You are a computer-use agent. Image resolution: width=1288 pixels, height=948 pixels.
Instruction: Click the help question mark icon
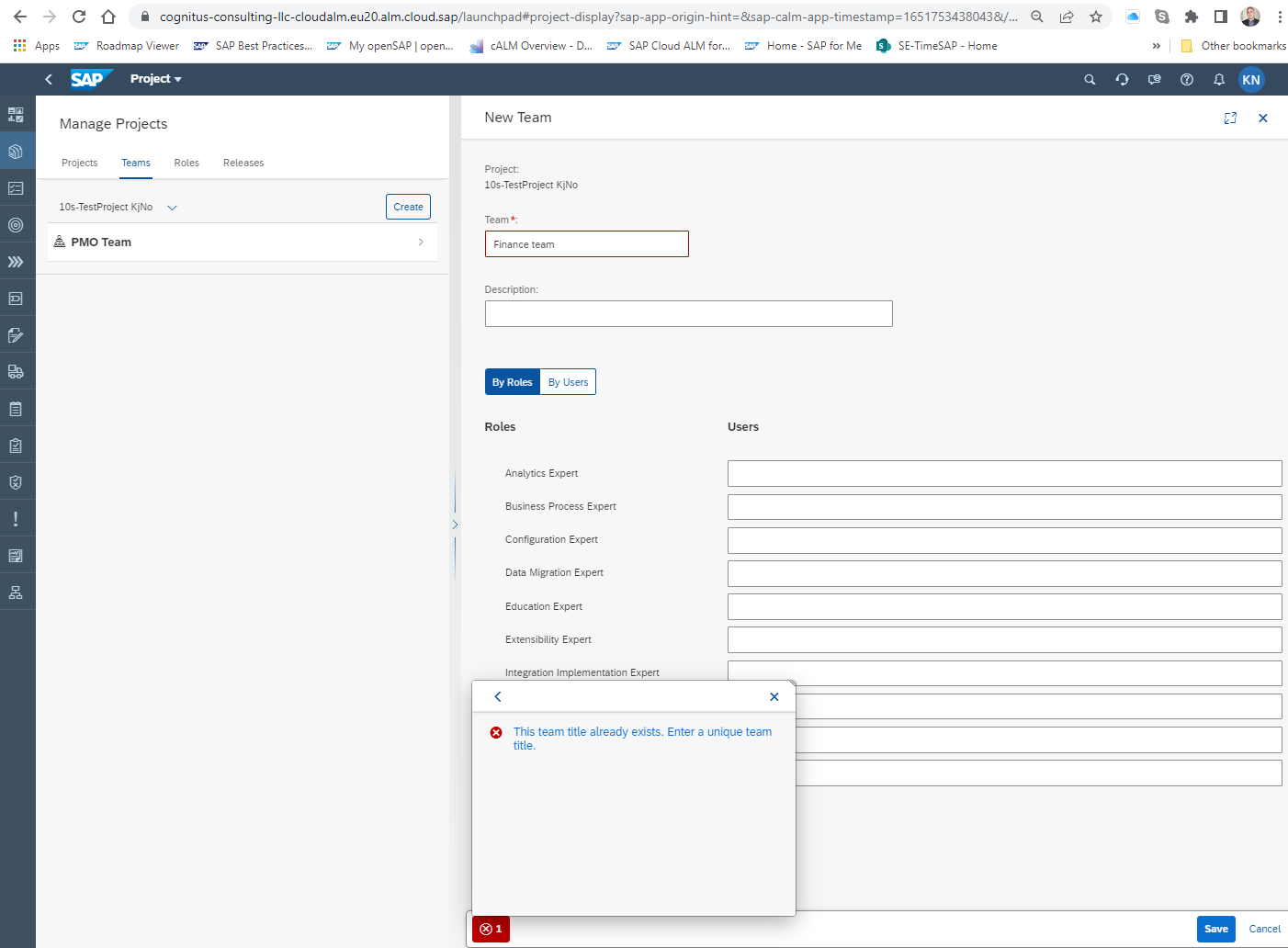point(1187,80)
